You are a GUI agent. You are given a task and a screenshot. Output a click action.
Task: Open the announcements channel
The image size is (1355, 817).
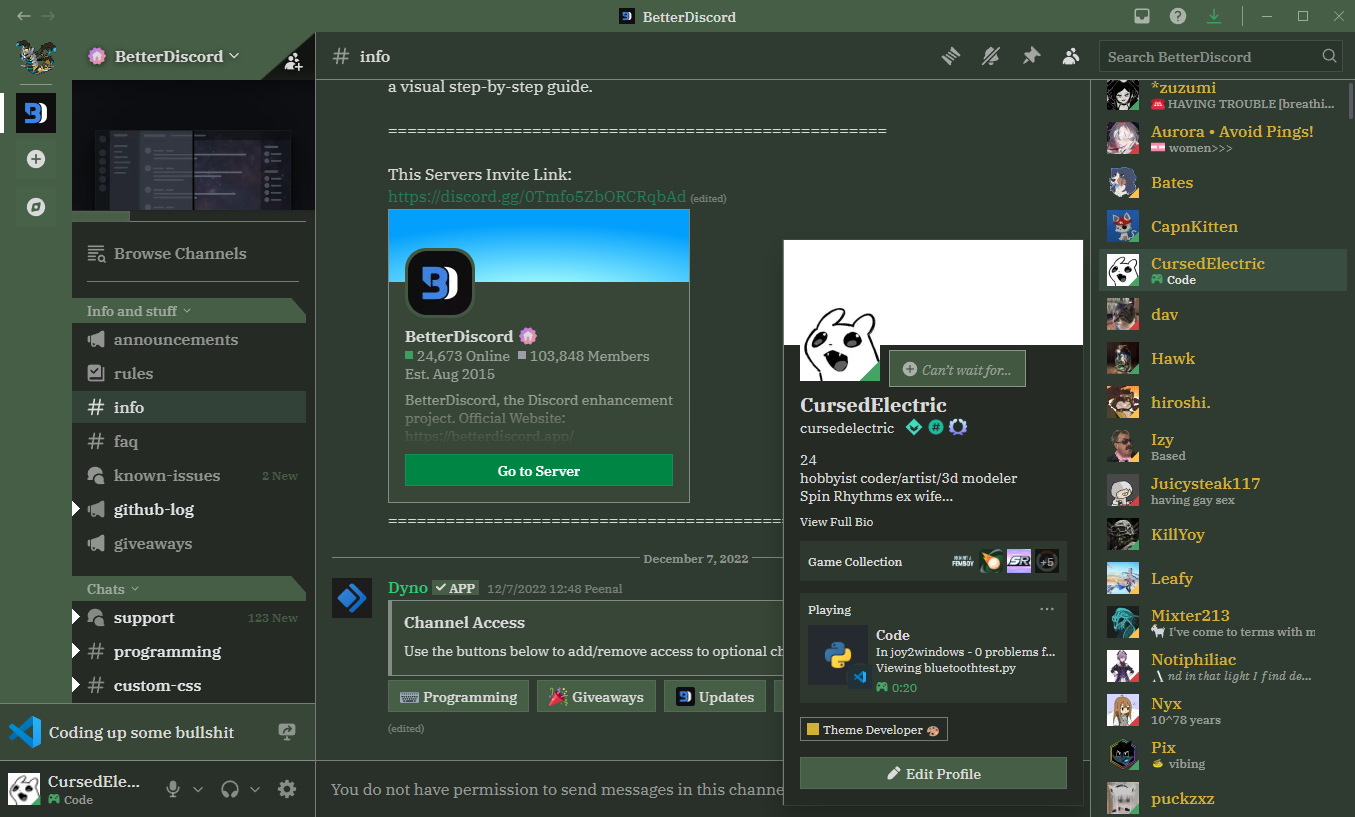pos(189,340)
